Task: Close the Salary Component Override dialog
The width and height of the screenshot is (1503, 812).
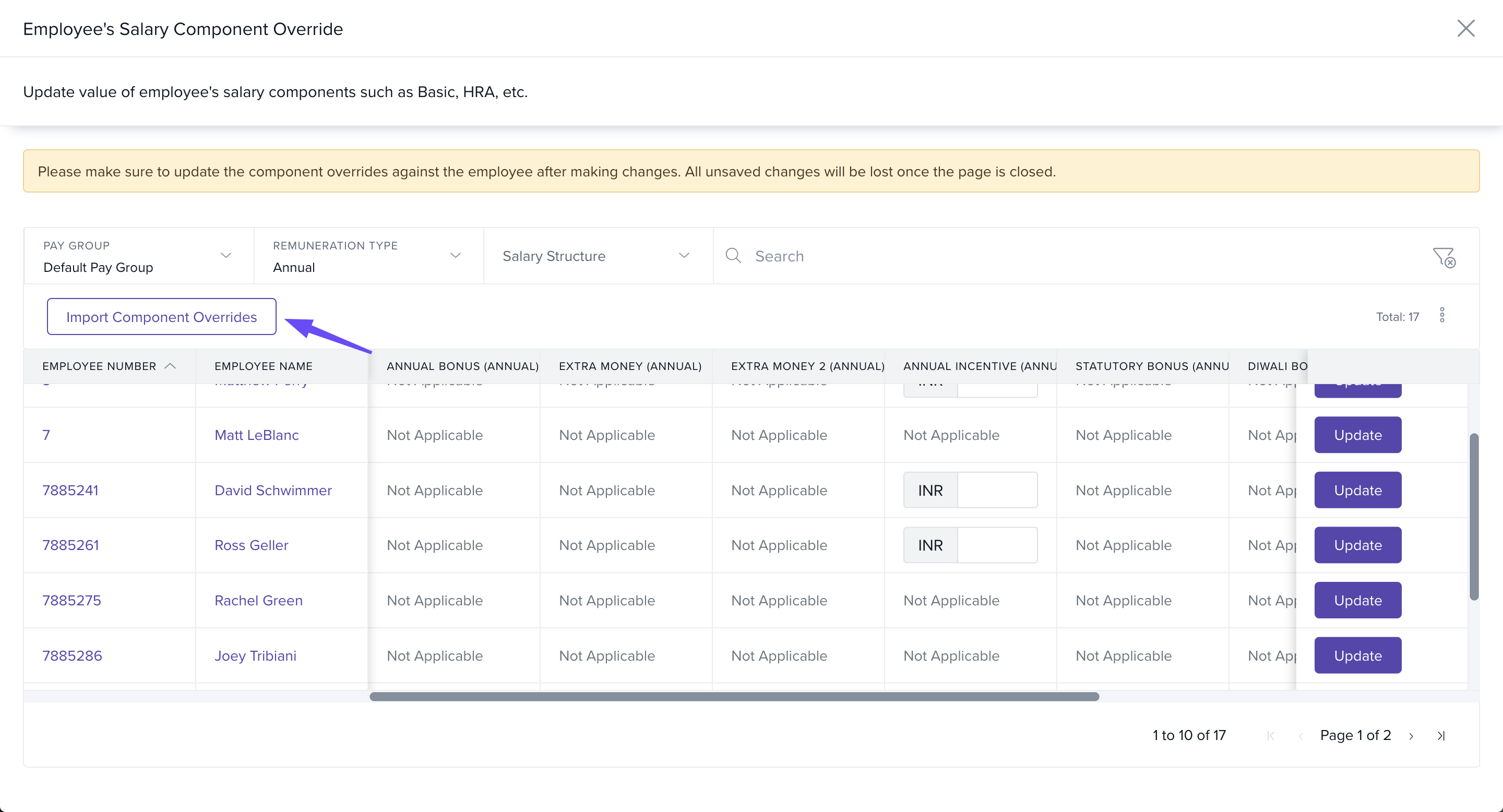Action: (x=1465, y=28)
